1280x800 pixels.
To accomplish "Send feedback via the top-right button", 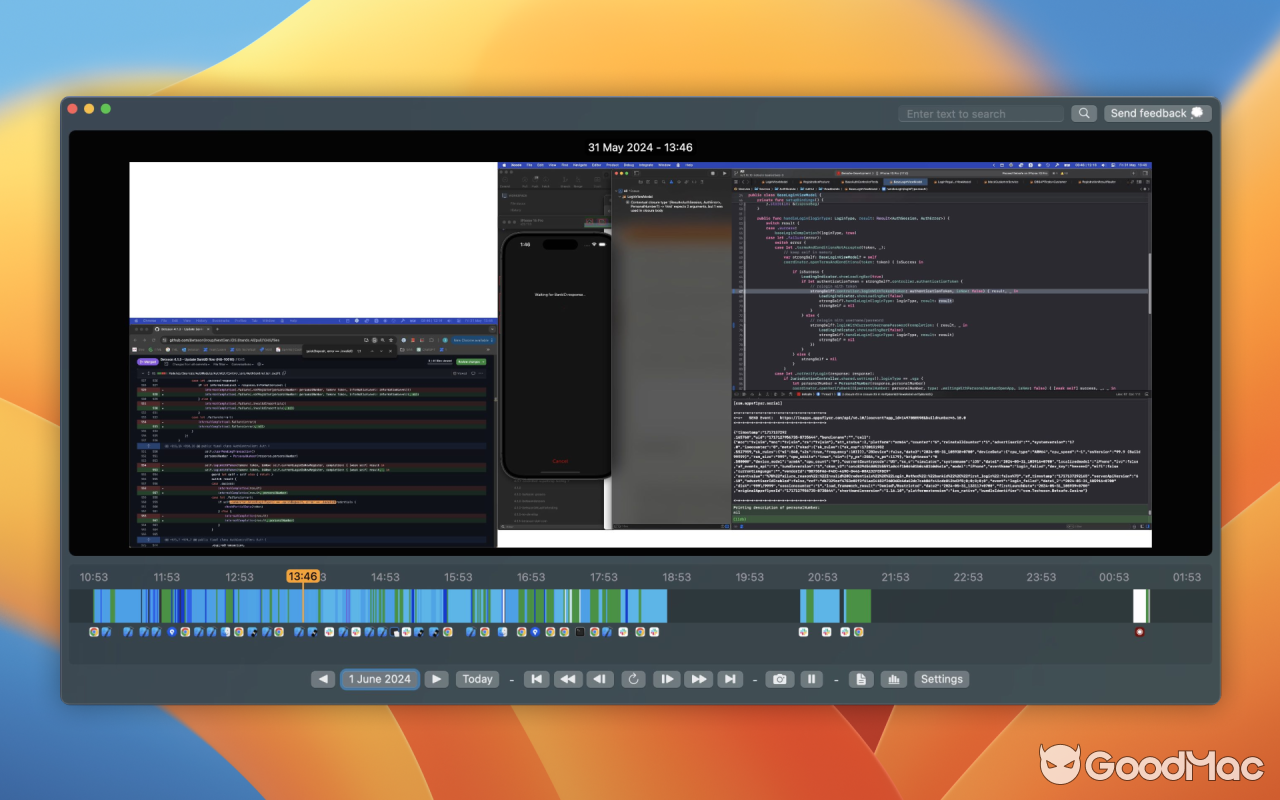I will click(x=1157, y=112).
